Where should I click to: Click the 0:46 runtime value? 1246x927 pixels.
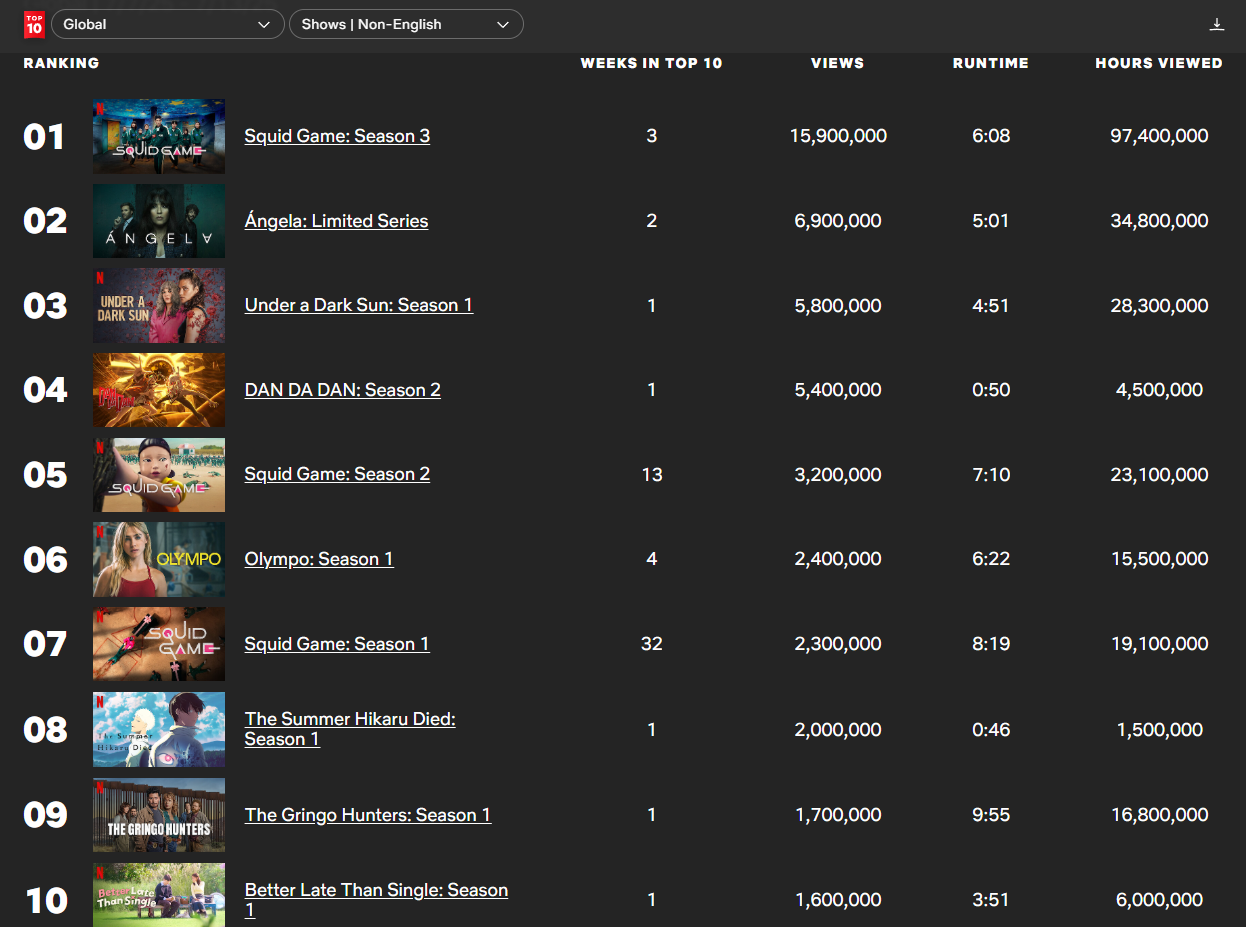click(x=991, y=730)
